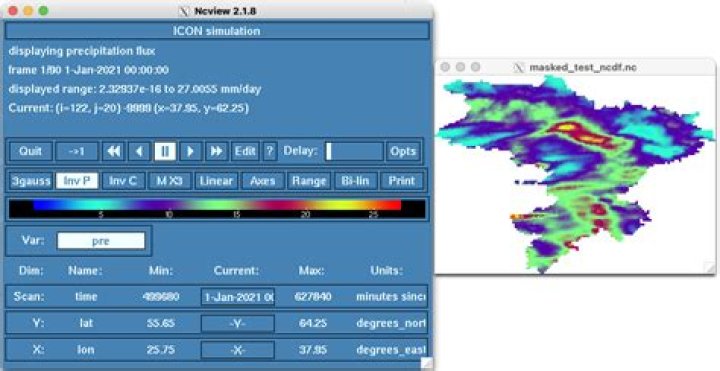The height and width of the screenshot is (371, 720).
Task: Click the question mark help button
Action: point(270,152)
